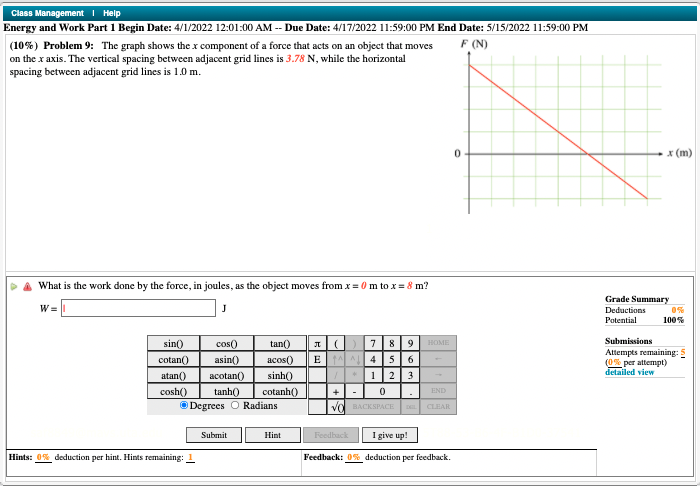
Task: Insert pi symbol from keypad
Action: [317, 343]
